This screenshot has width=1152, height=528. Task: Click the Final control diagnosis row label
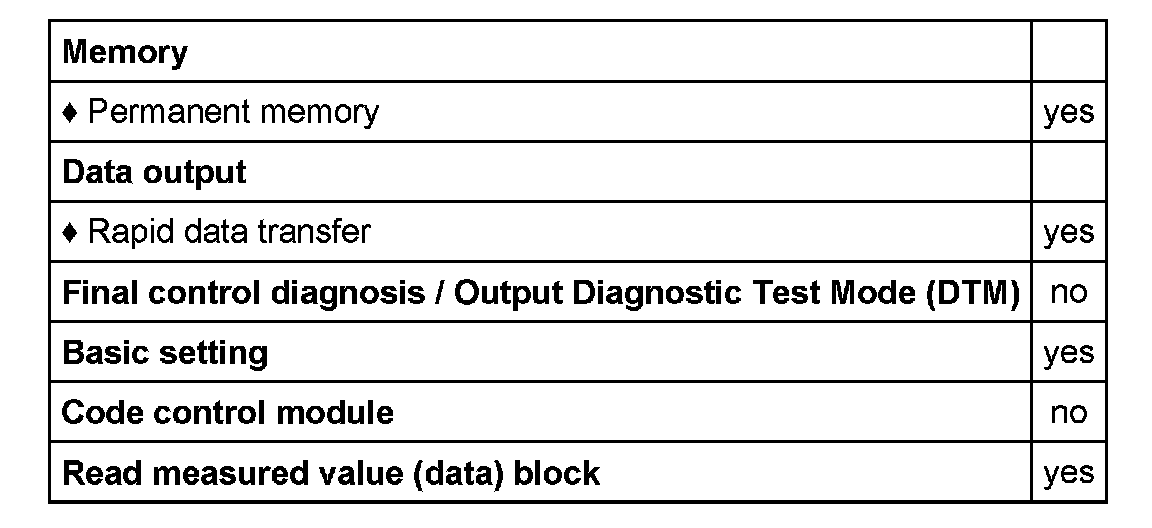click(x=540, y=292)
